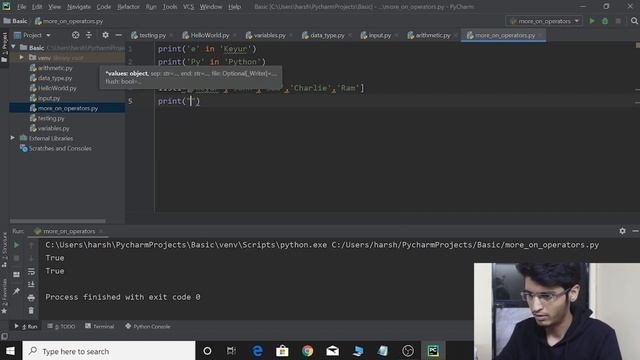The height and width of the screenshot is (360, 640).
Task: Open the Edit menu
Action: pyautogui.click(x=37, y=7)
